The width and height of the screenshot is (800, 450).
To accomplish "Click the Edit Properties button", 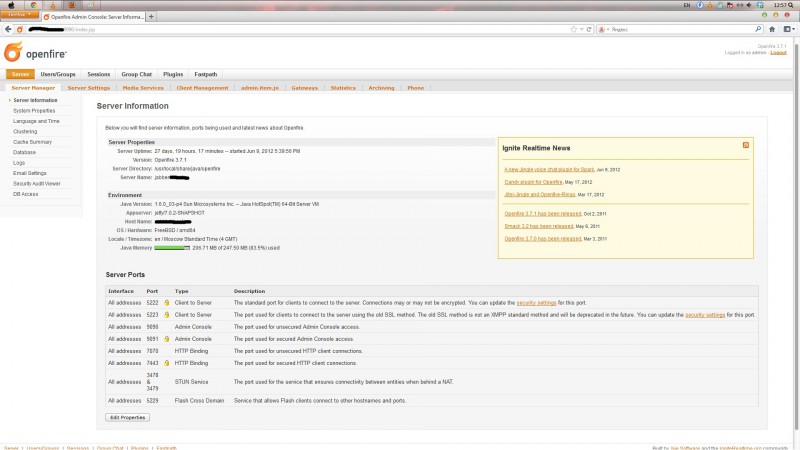I will pyautogui.click(x=128, y=417).
